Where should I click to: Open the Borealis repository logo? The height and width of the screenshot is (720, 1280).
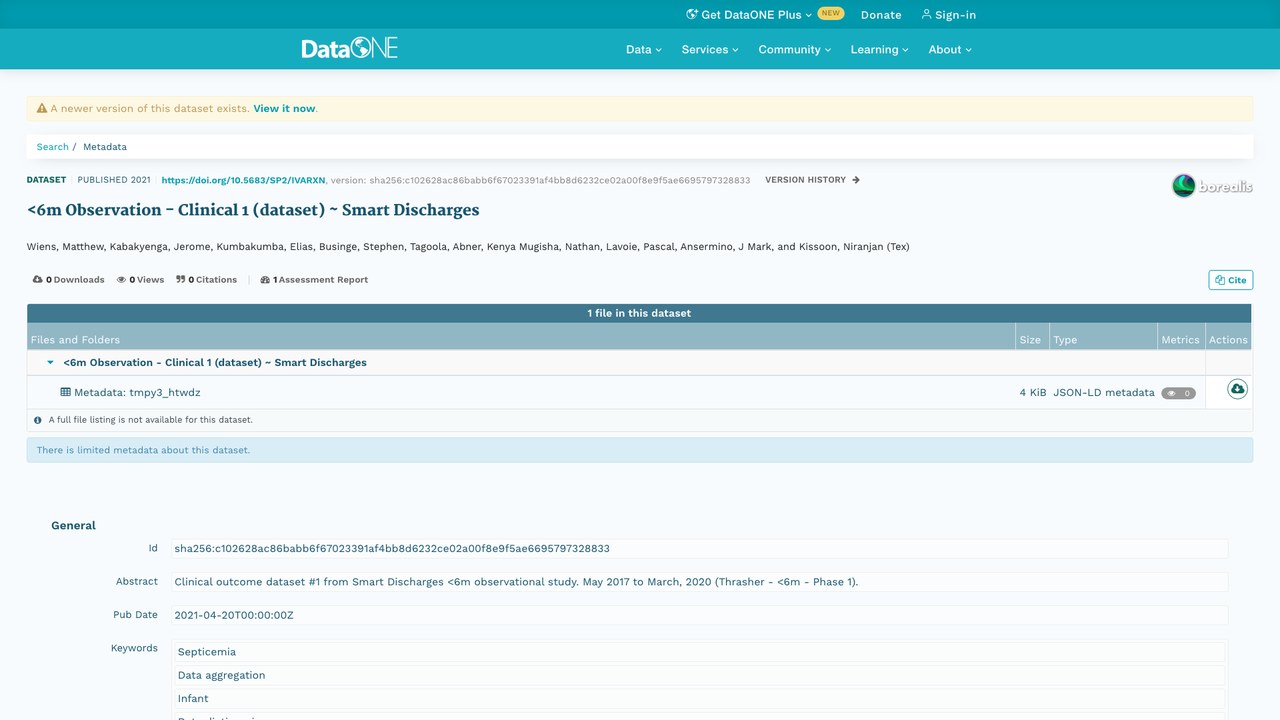pyautogui.click(x=1212, y=186)
